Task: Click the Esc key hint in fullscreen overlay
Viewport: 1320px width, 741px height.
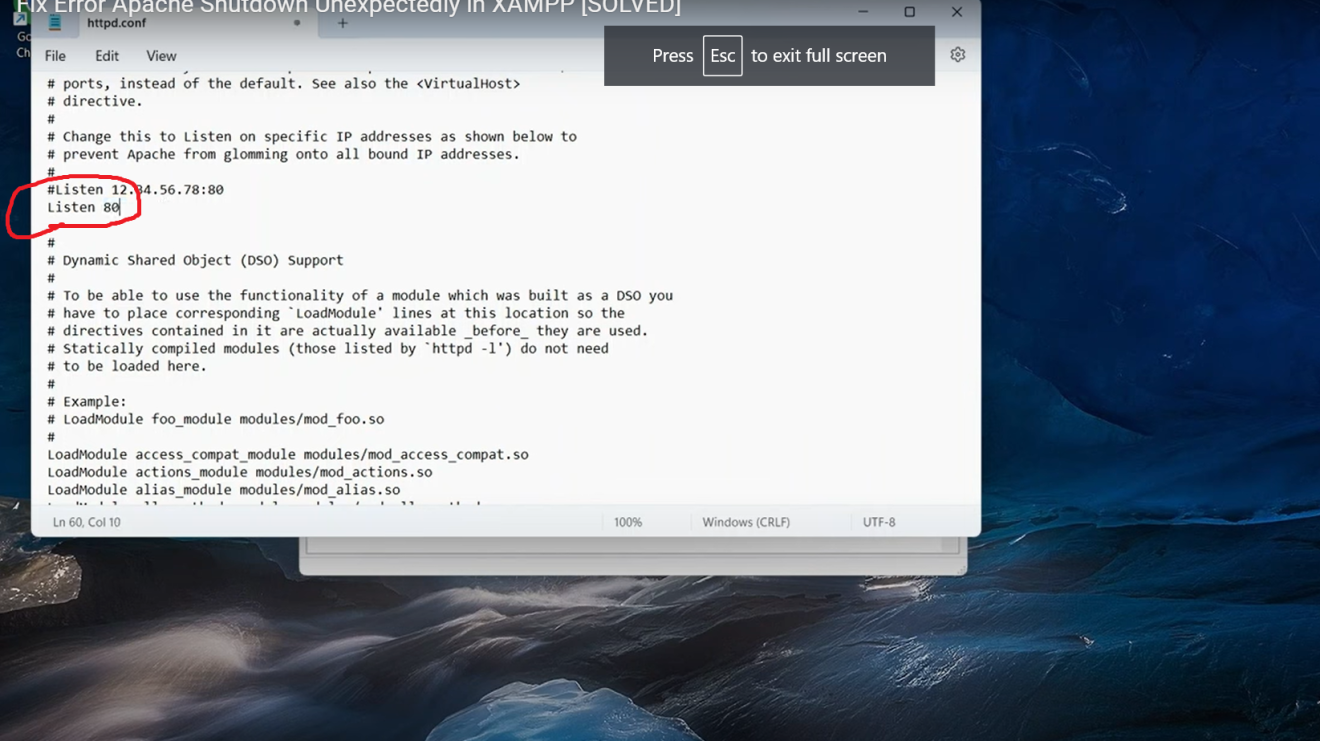Action: (x=722, y=56)
